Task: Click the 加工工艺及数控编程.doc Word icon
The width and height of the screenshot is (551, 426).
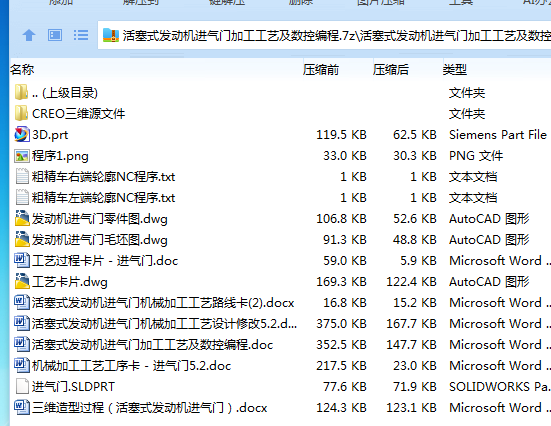Action: 22,345
